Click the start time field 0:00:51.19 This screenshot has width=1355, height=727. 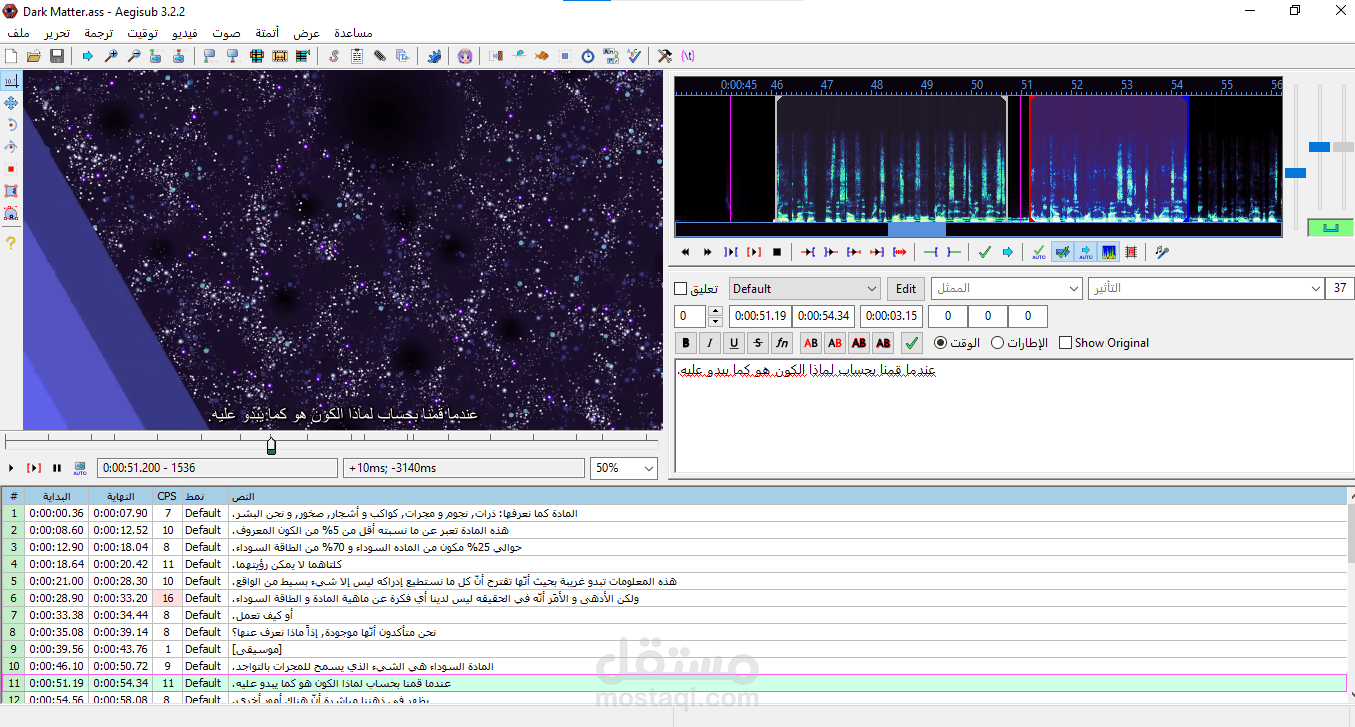(760, 317)
